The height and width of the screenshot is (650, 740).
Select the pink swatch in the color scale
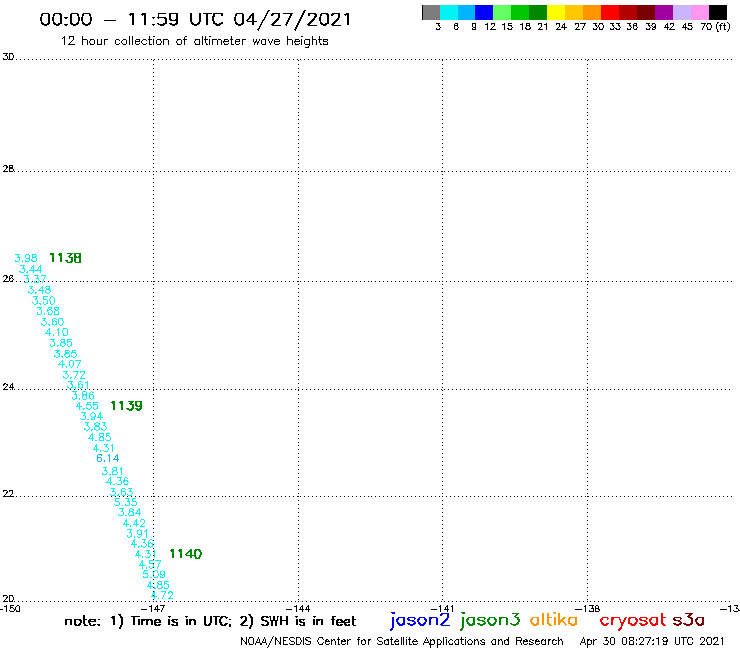pos(700,12)
